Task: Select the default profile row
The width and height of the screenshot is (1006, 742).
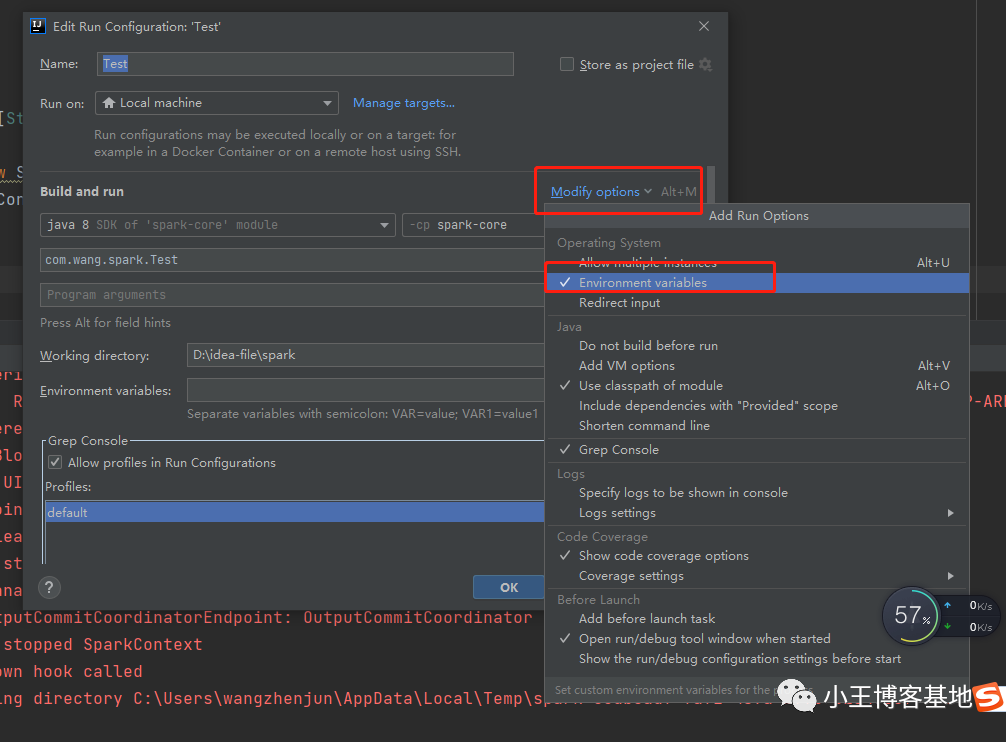Action: tap(295, 512)
